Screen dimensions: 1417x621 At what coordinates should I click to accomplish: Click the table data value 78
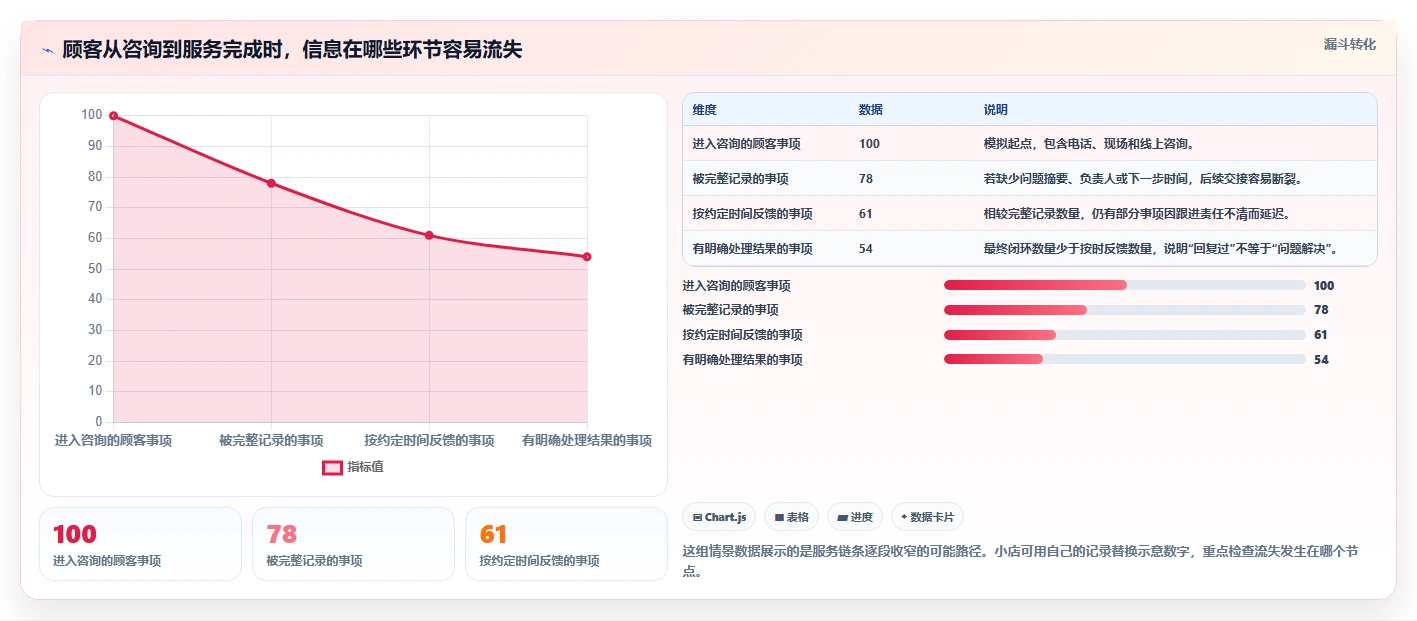866,179
